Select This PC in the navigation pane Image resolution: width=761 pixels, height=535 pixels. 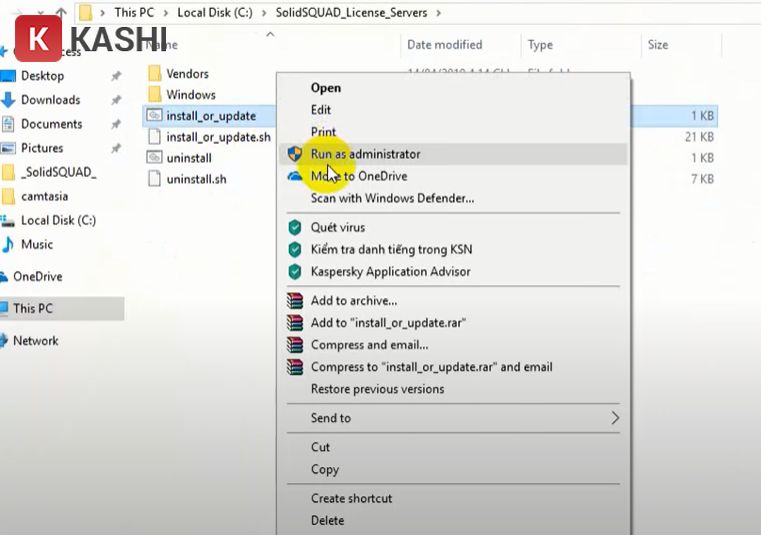tap(62, 309)
